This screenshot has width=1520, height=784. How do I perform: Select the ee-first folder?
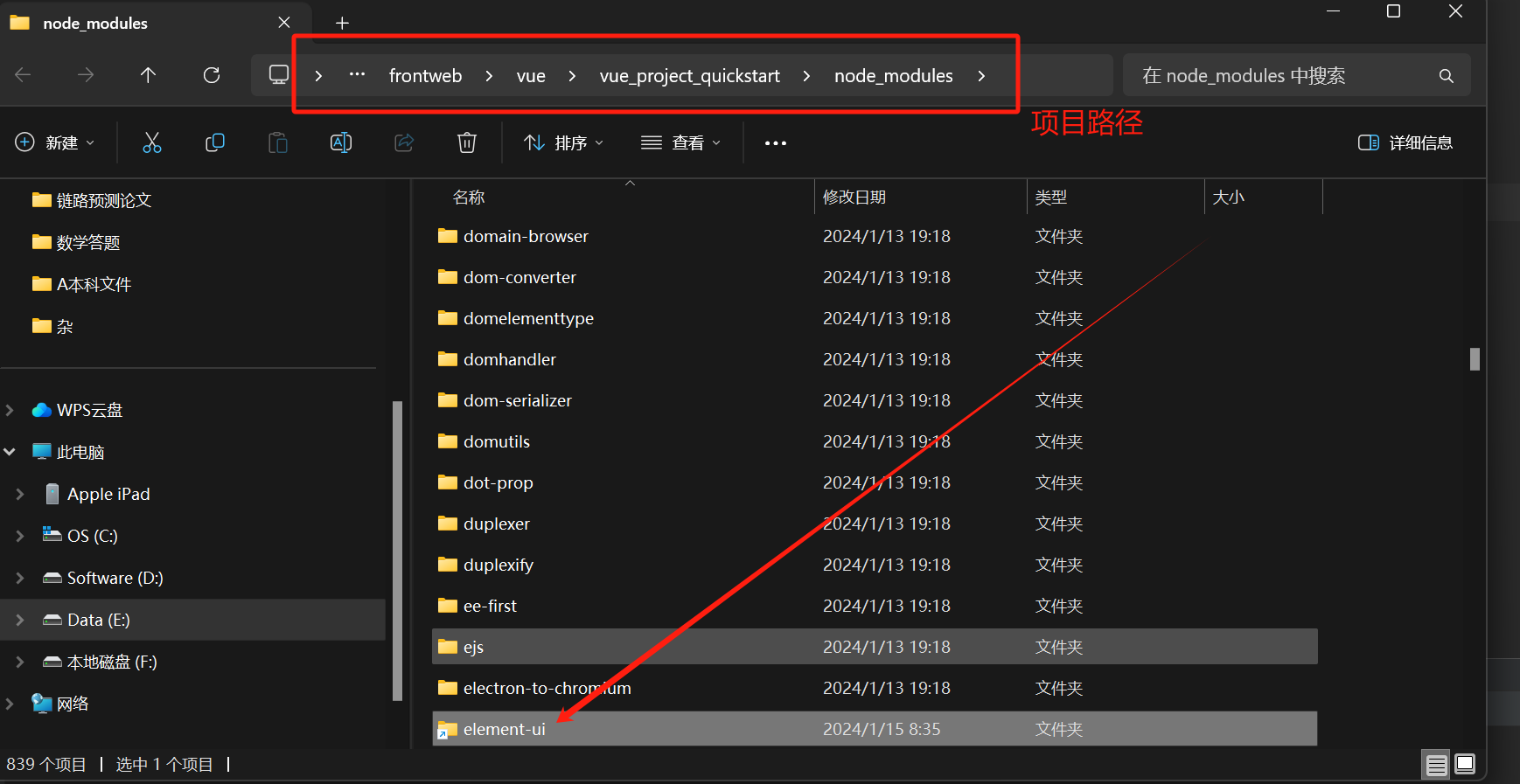pyautogui.click(x=875, y=606)
